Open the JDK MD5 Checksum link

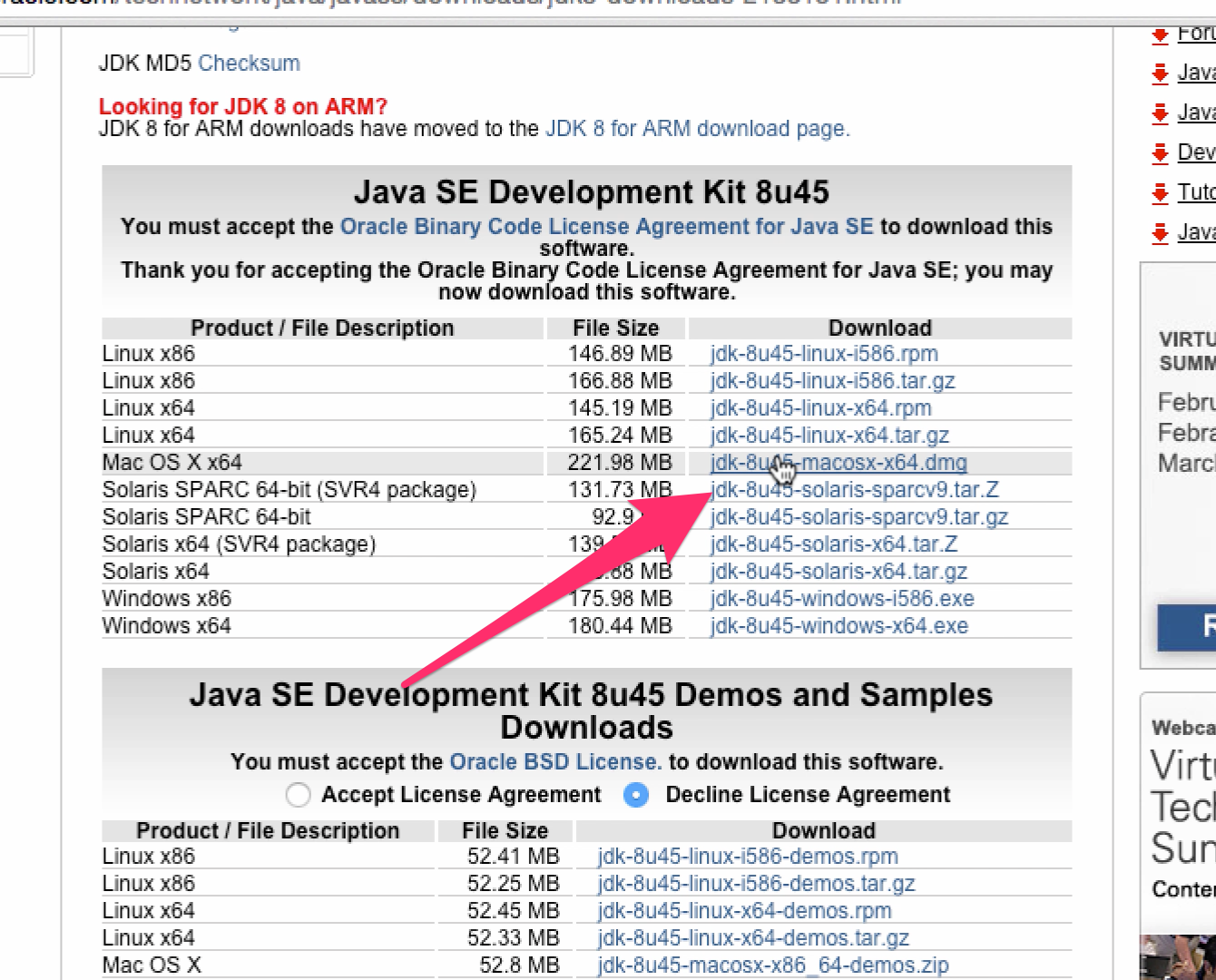pos(249,64)
